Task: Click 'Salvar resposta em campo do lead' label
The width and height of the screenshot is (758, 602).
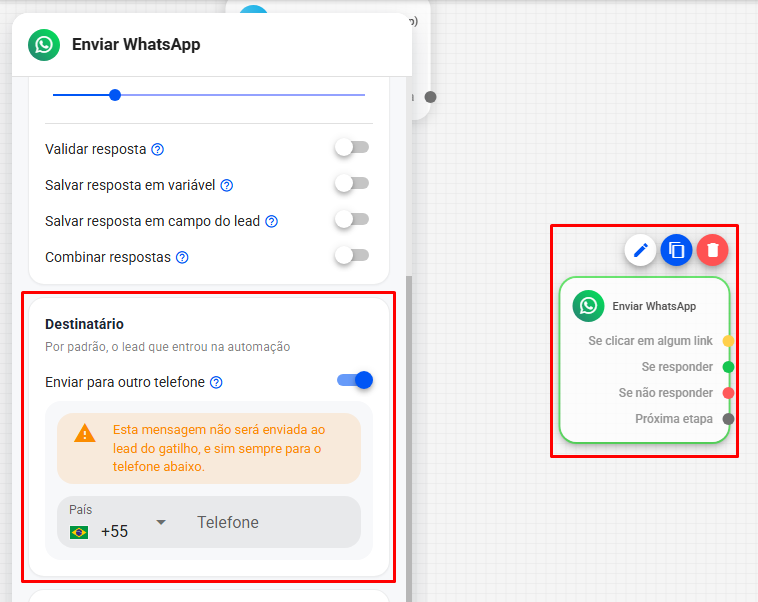Action: click(x=152, y=221)
